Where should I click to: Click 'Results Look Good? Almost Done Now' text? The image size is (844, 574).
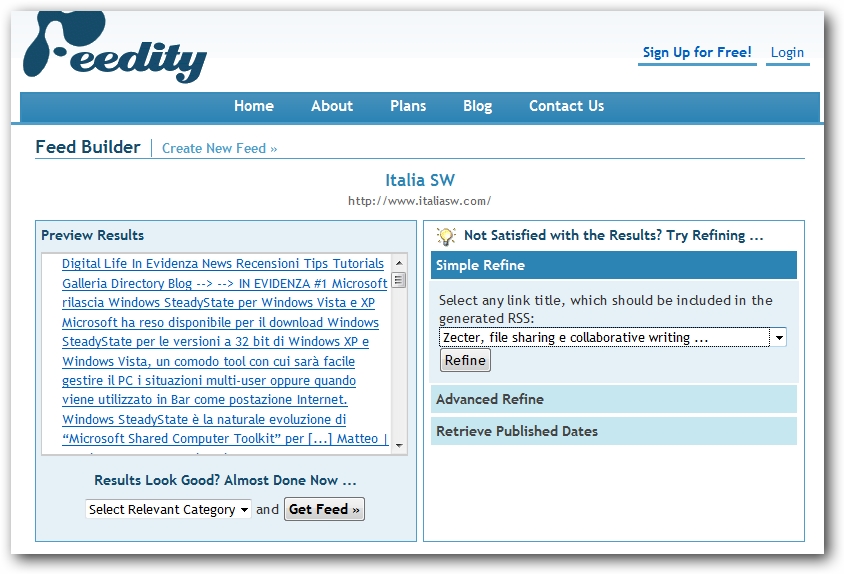225,480
